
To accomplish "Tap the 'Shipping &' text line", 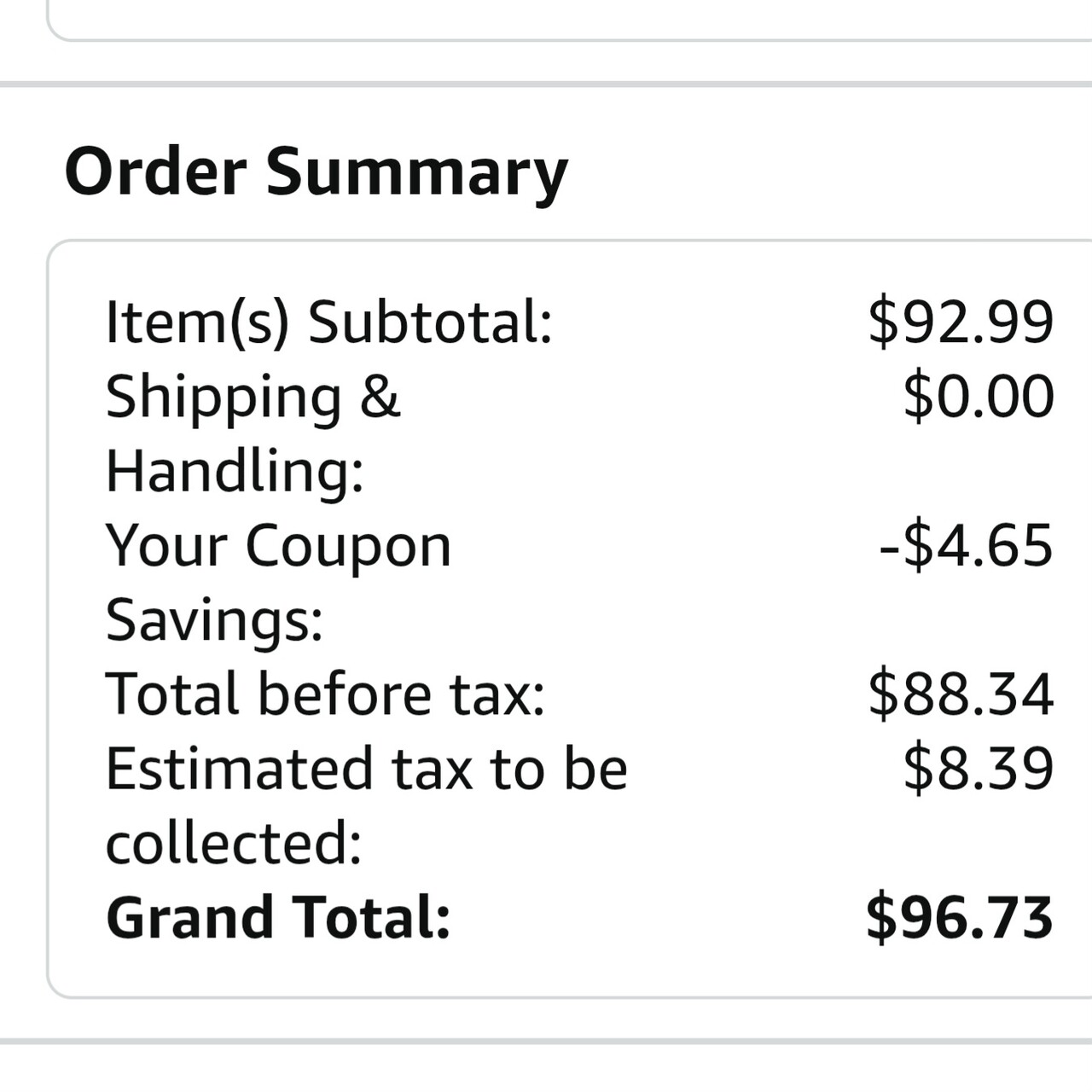I will pos(253,398).
